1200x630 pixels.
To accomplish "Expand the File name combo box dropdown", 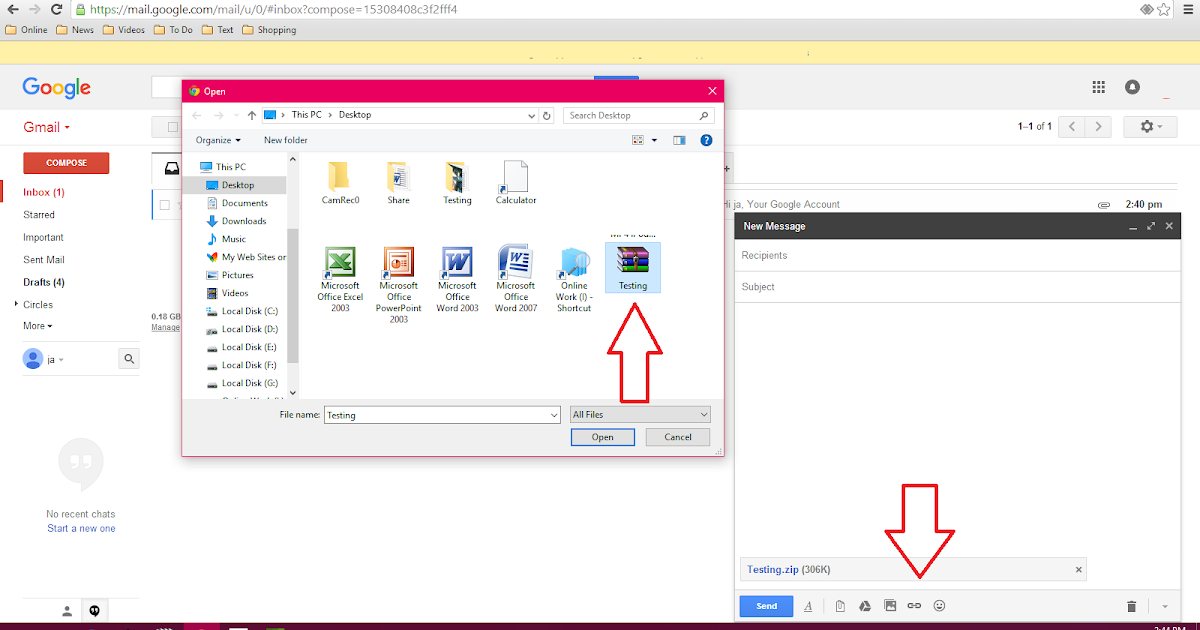I will pyautogui.click(x=554, y=414).
